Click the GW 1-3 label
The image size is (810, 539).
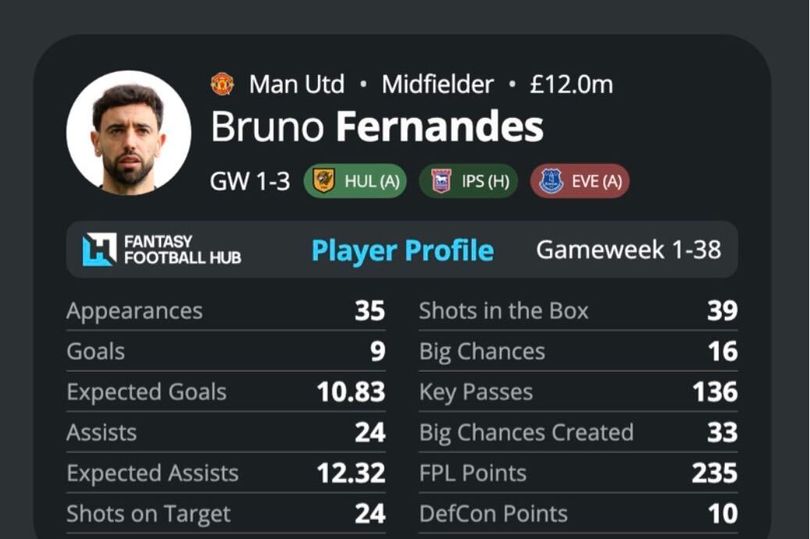pyautogui.click(x=250, y=181)
